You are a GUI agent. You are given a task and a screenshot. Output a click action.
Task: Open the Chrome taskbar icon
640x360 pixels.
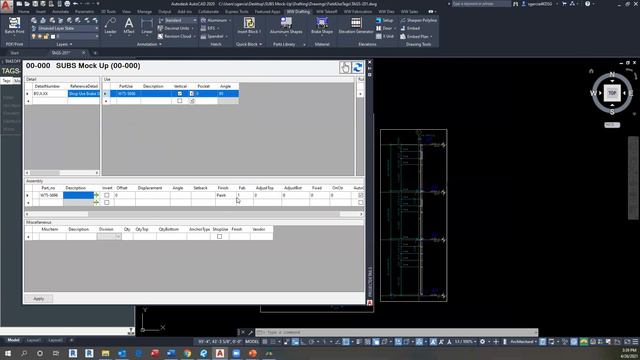click(187, 353)
